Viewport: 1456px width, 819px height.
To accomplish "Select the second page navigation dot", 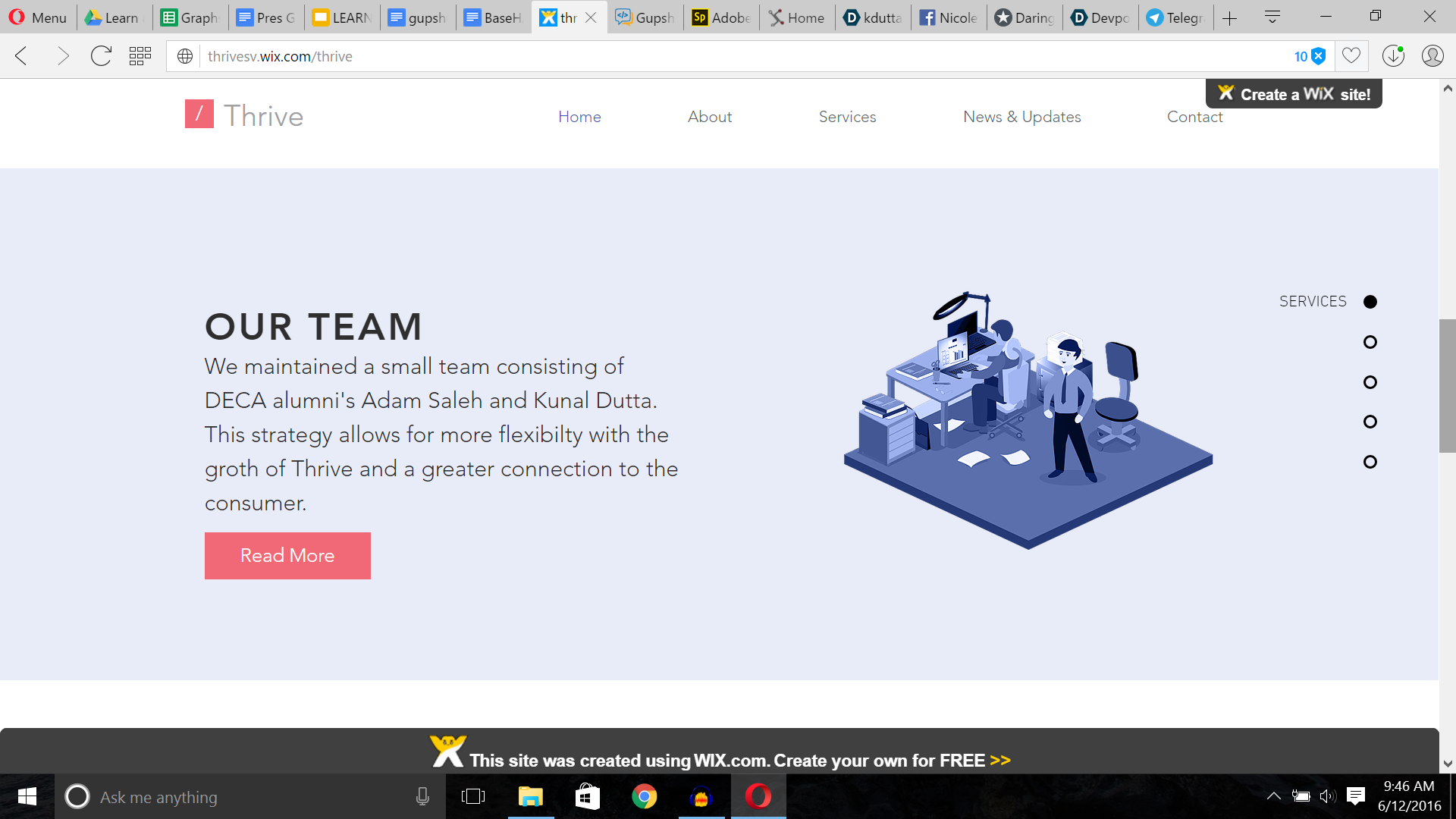I will point(1370,342).
